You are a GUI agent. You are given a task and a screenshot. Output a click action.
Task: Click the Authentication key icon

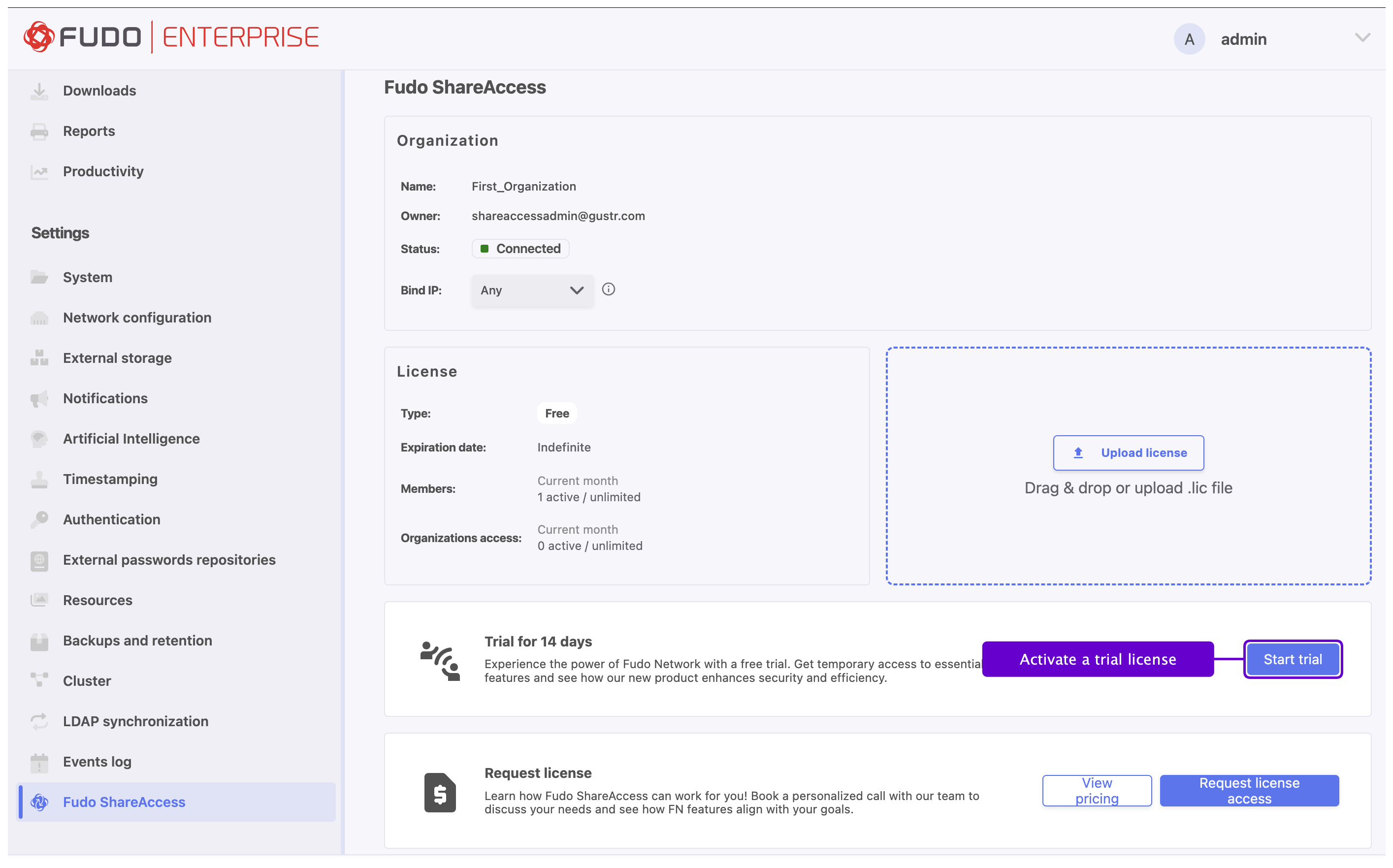pos(39,520)
